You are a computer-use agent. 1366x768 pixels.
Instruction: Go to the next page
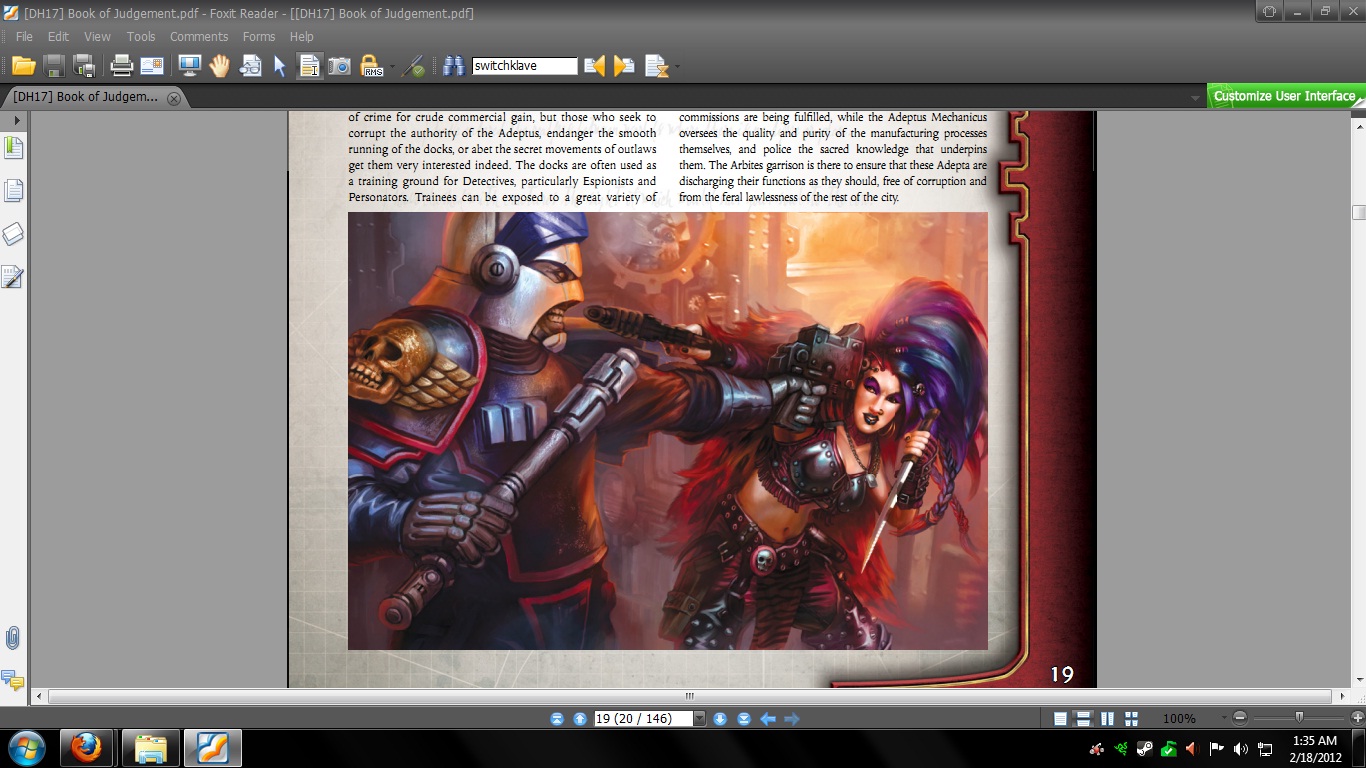pos(720,718)
